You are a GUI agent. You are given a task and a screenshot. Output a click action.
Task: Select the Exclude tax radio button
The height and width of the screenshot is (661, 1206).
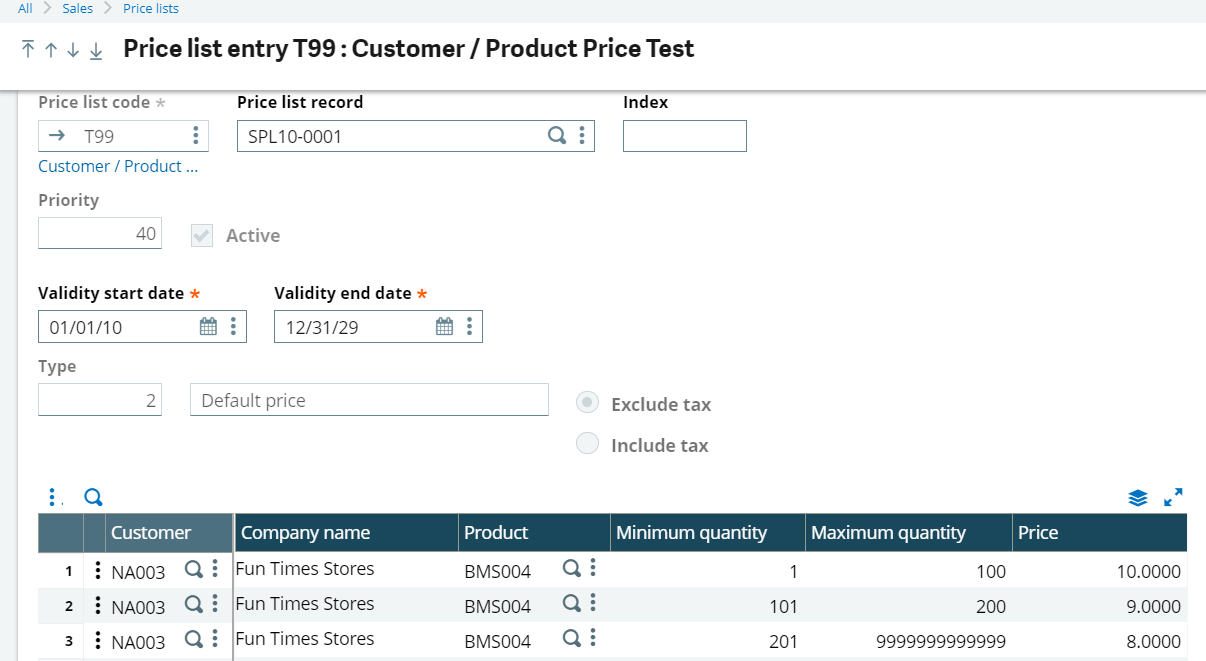[587, 402]
